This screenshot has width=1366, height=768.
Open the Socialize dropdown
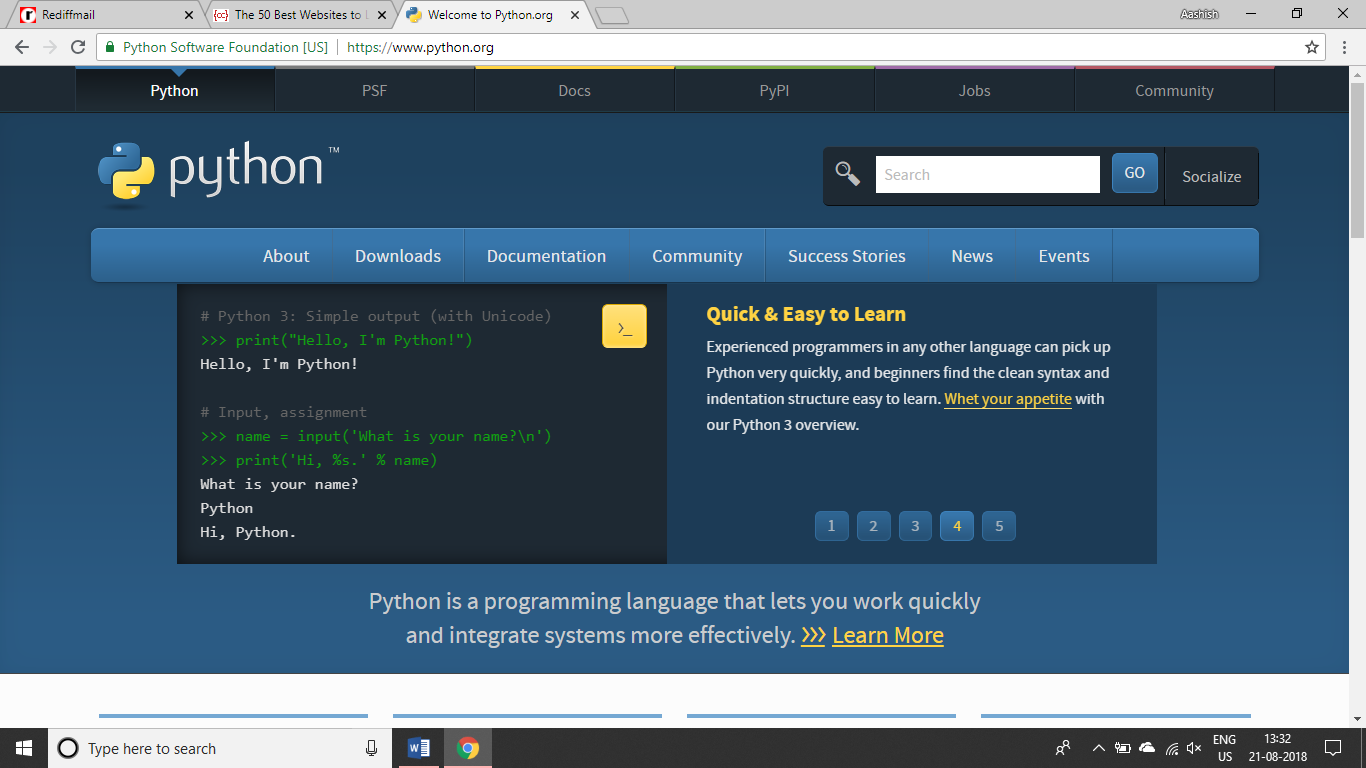tap(1212, 176)
